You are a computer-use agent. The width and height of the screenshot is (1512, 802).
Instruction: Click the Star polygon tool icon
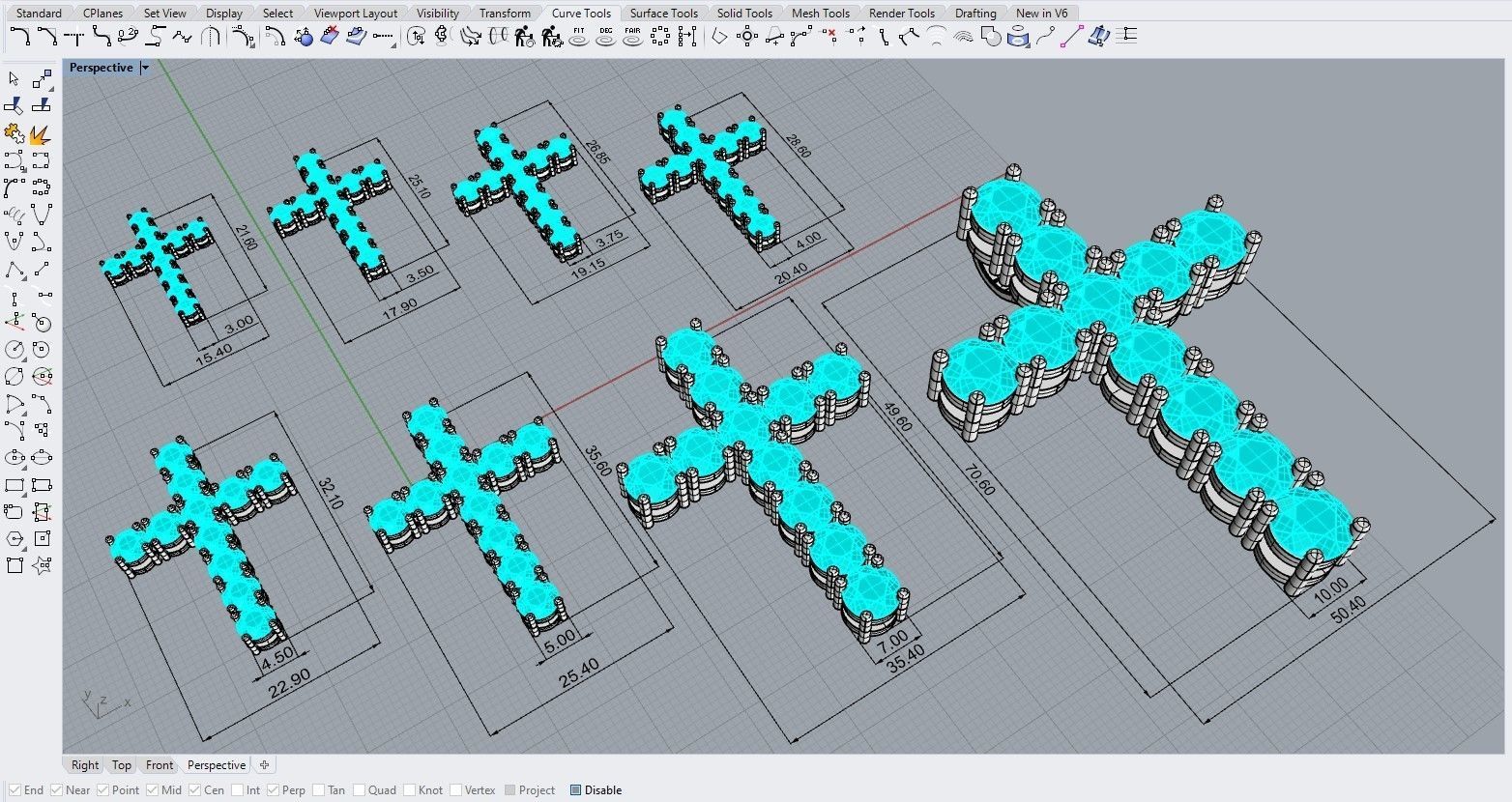[41, 565]
